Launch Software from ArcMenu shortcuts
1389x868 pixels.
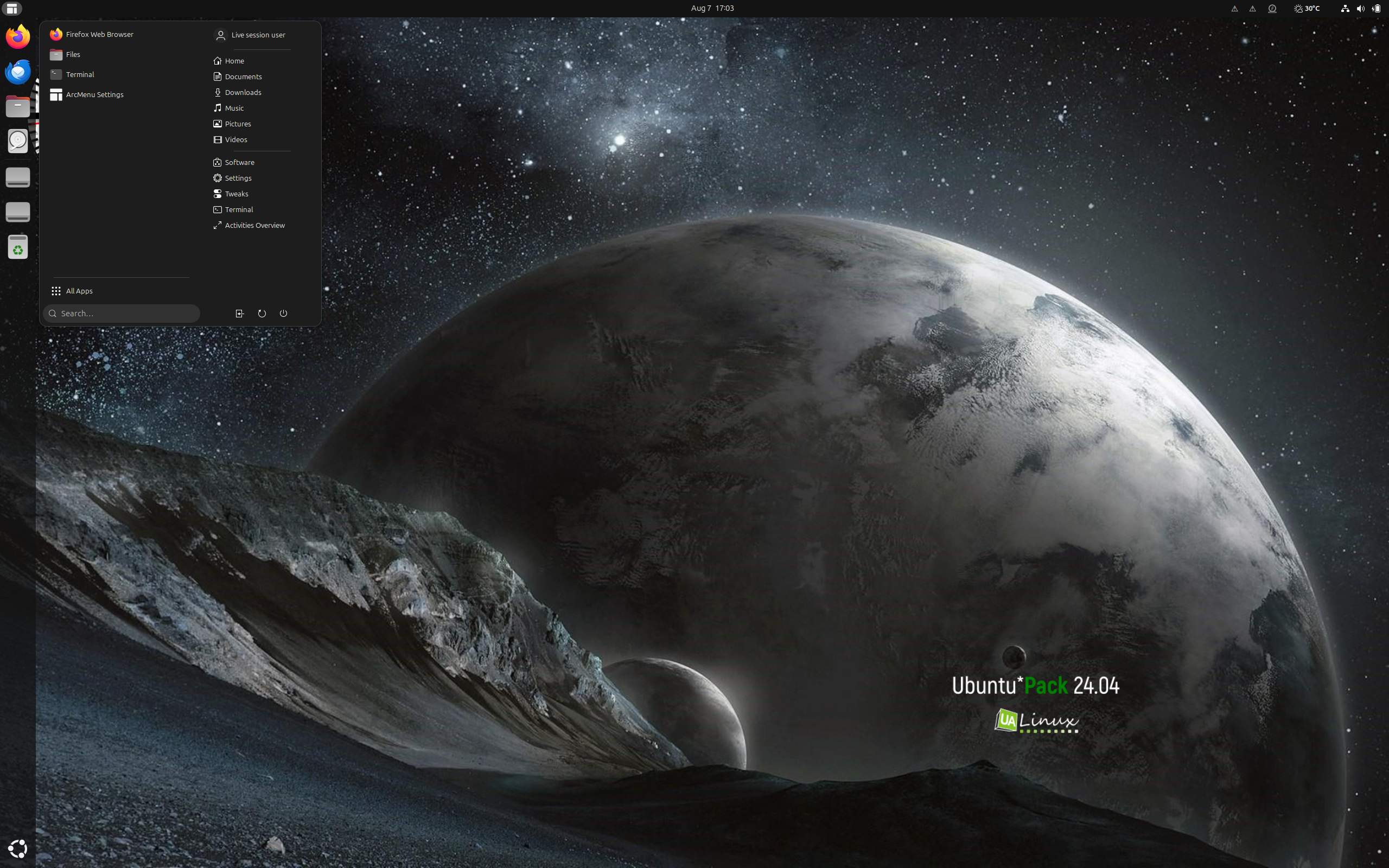pos(261,162)
